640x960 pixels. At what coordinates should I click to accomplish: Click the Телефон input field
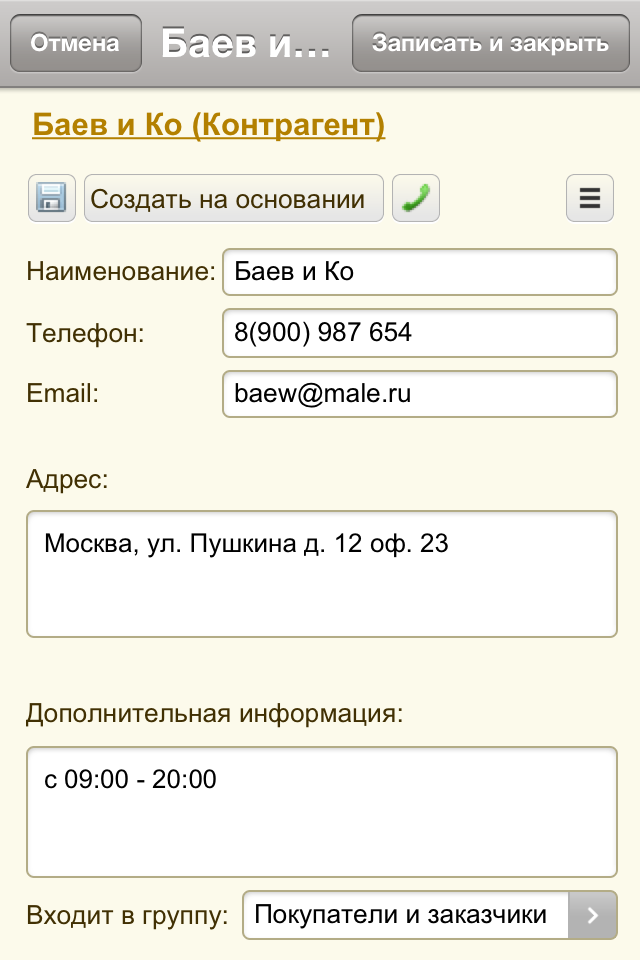pos(420,333)
